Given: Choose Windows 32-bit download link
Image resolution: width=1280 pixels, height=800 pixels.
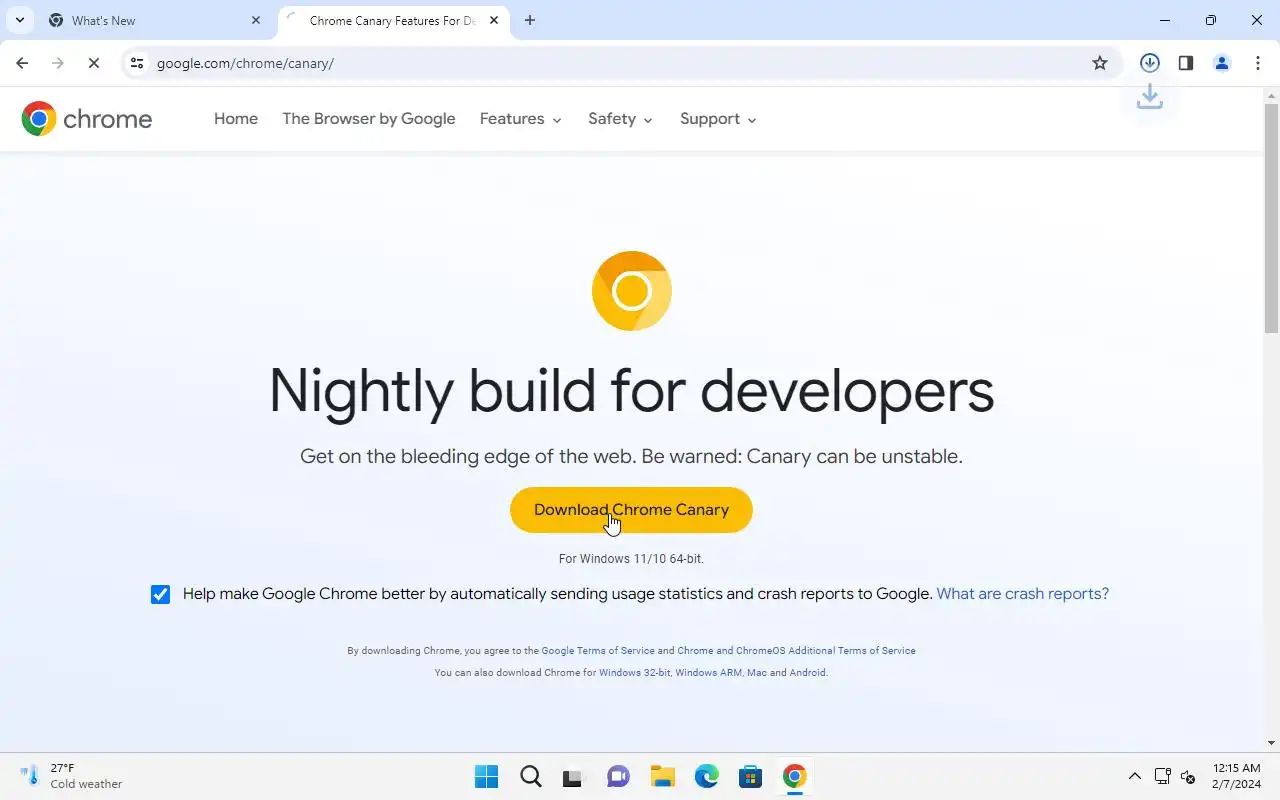Looking at the screenshot, I should tap(635, 673).
